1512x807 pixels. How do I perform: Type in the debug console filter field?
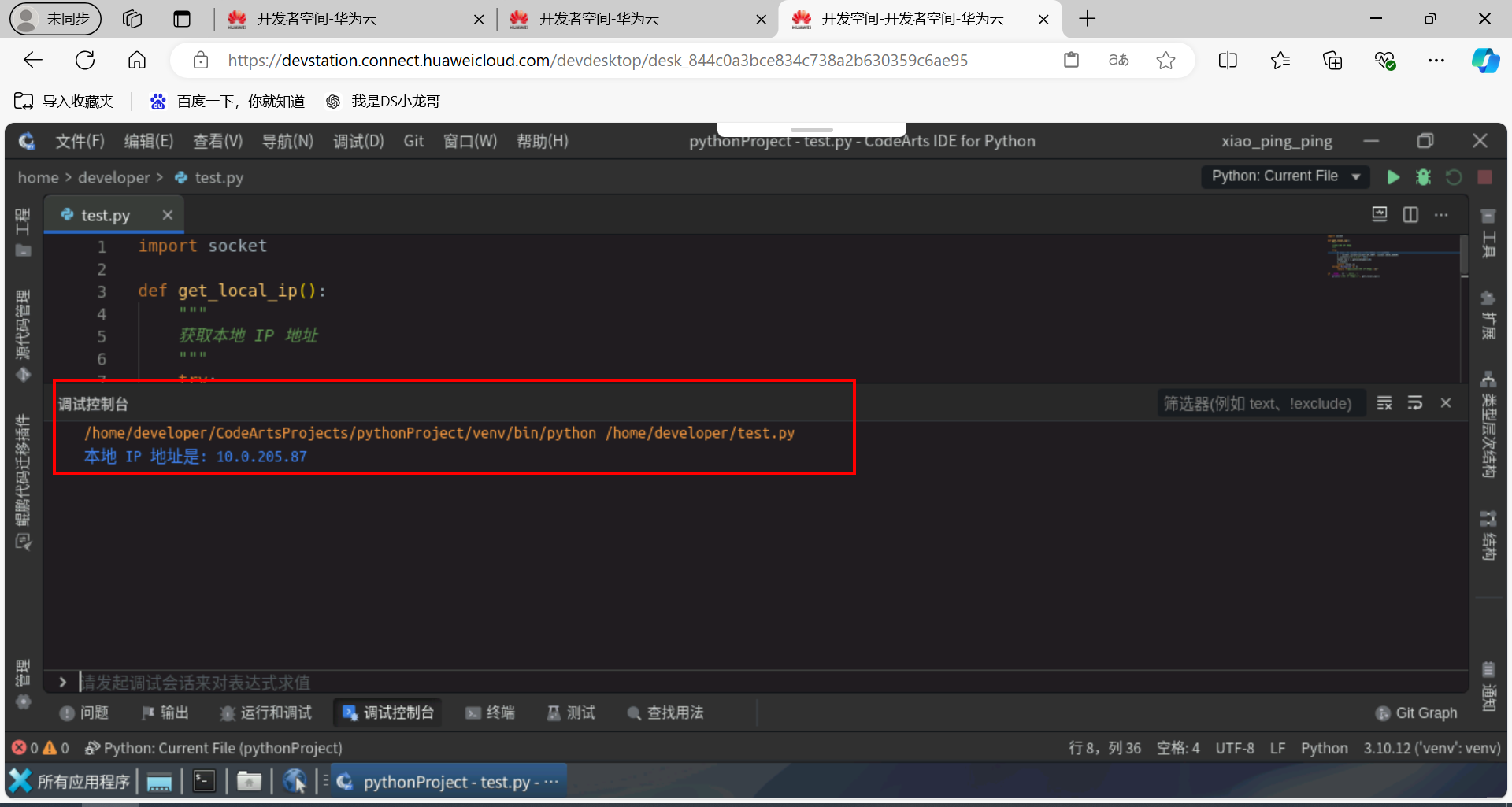point(1260,402)
